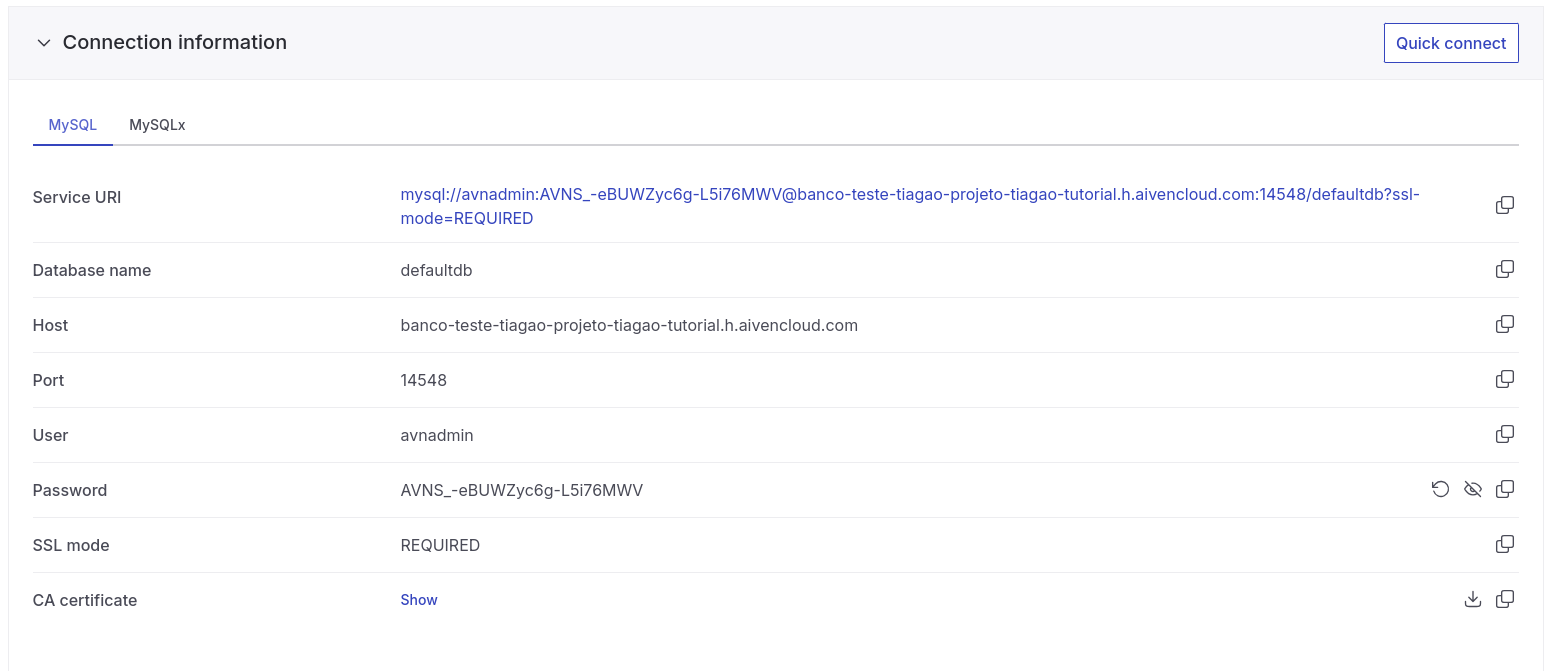Copy the Port number
The image size is (1547, 671).
tap(1504, 380)
